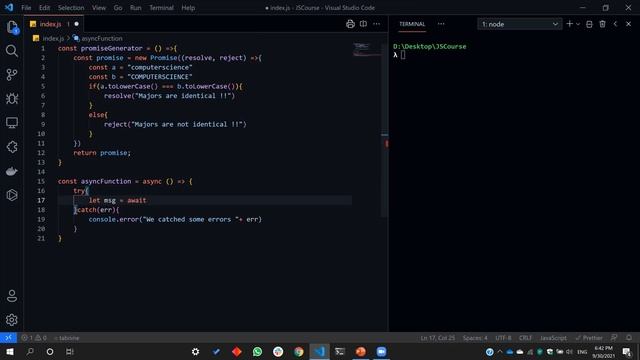The height and width of the screenshot is (360, 640).
Task: Click the print icon in editor toolbar
Action: pos(350,24)
